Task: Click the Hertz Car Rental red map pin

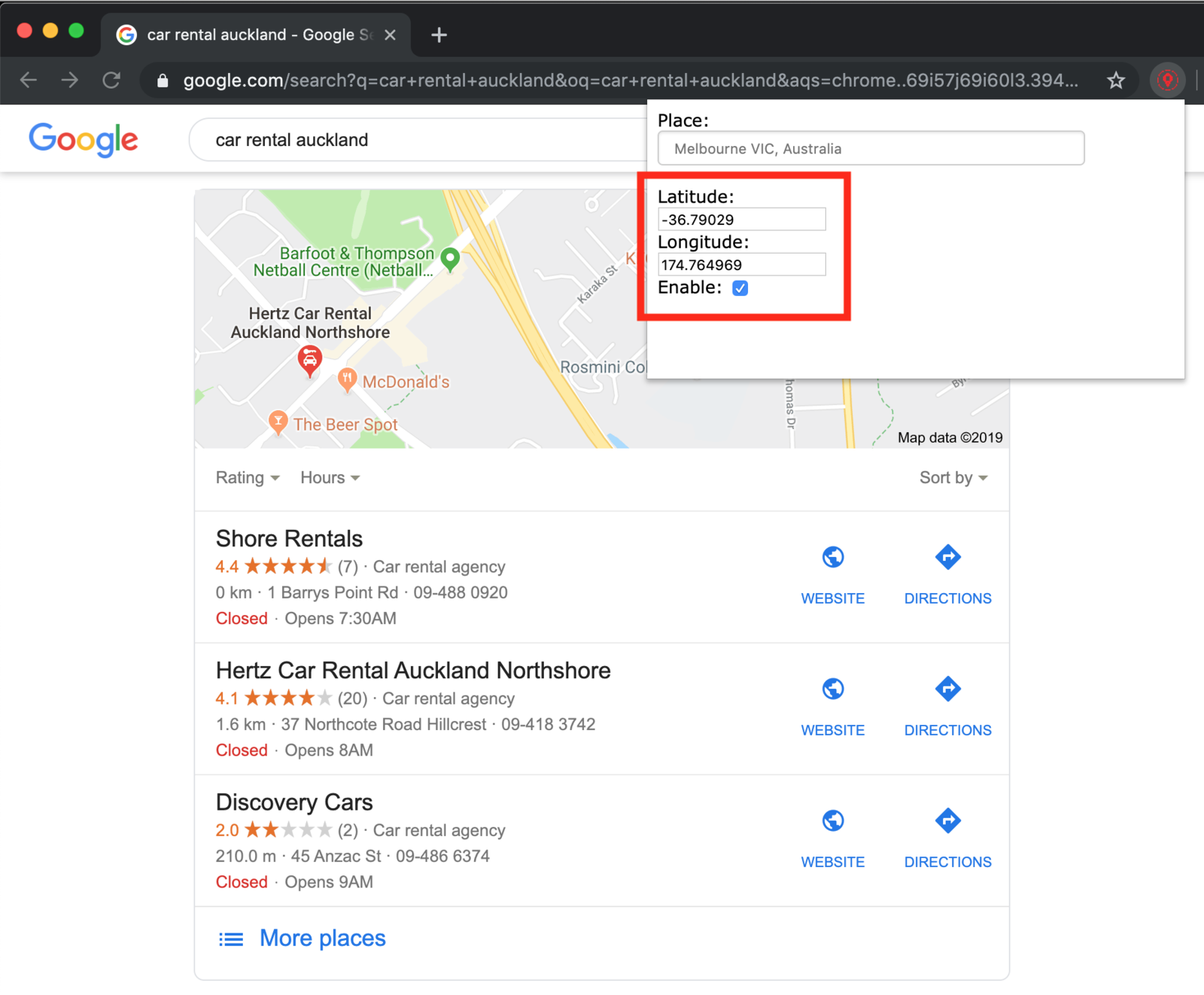Action: pos(310,361)
